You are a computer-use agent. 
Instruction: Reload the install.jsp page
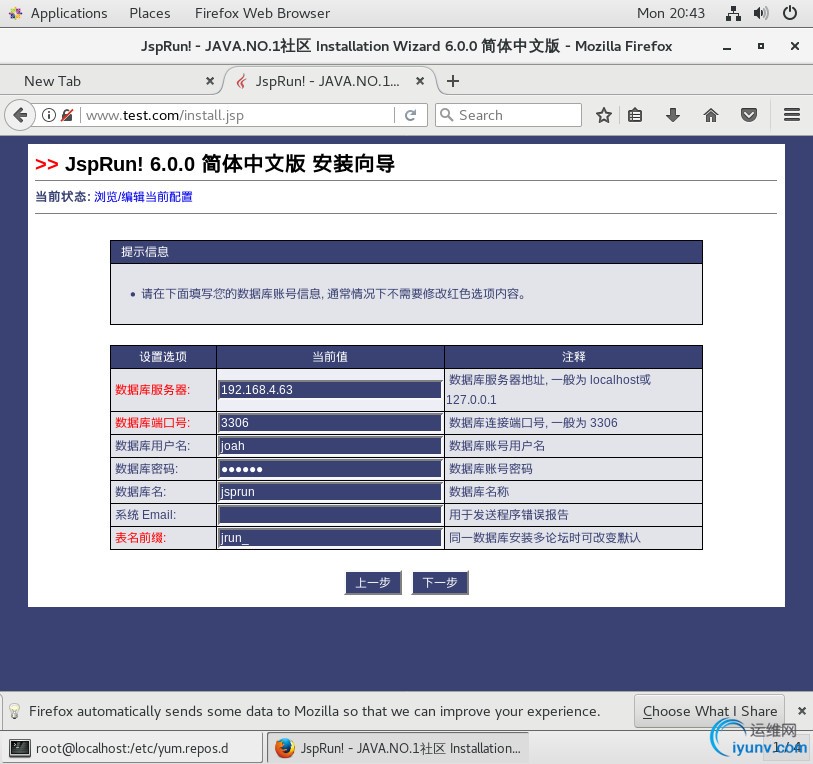tap(410, 115)
